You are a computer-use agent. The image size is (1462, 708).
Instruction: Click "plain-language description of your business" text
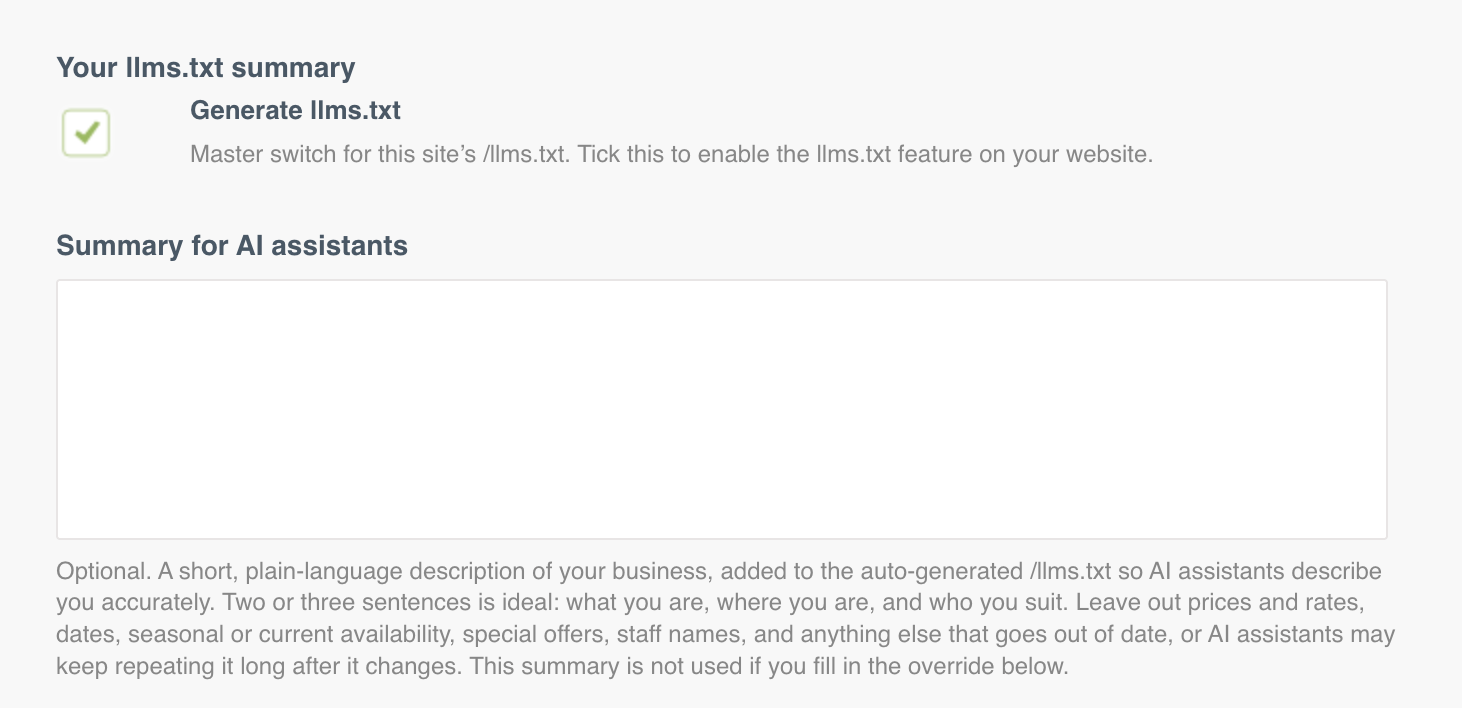coord(478,572)
